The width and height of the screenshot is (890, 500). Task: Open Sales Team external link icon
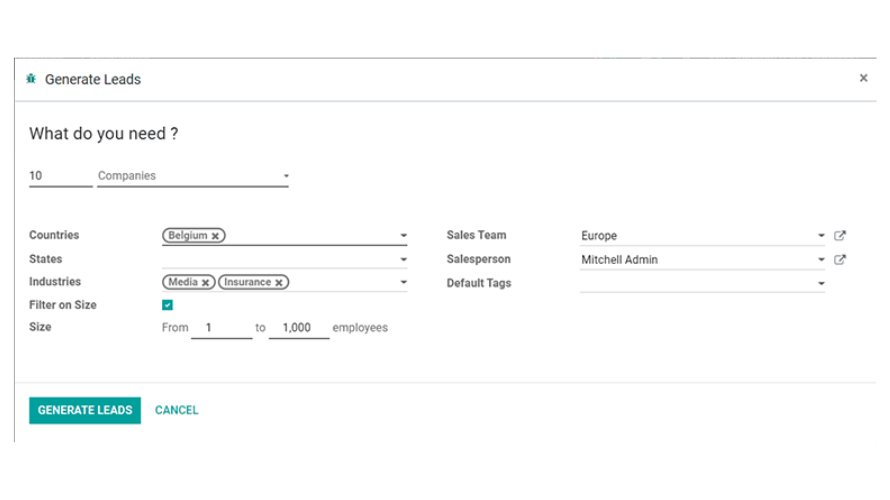[840, 236]
